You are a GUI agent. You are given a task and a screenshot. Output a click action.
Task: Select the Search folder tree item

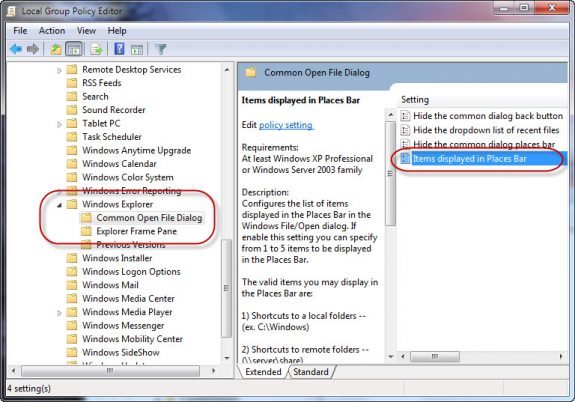tap(95, 96)
